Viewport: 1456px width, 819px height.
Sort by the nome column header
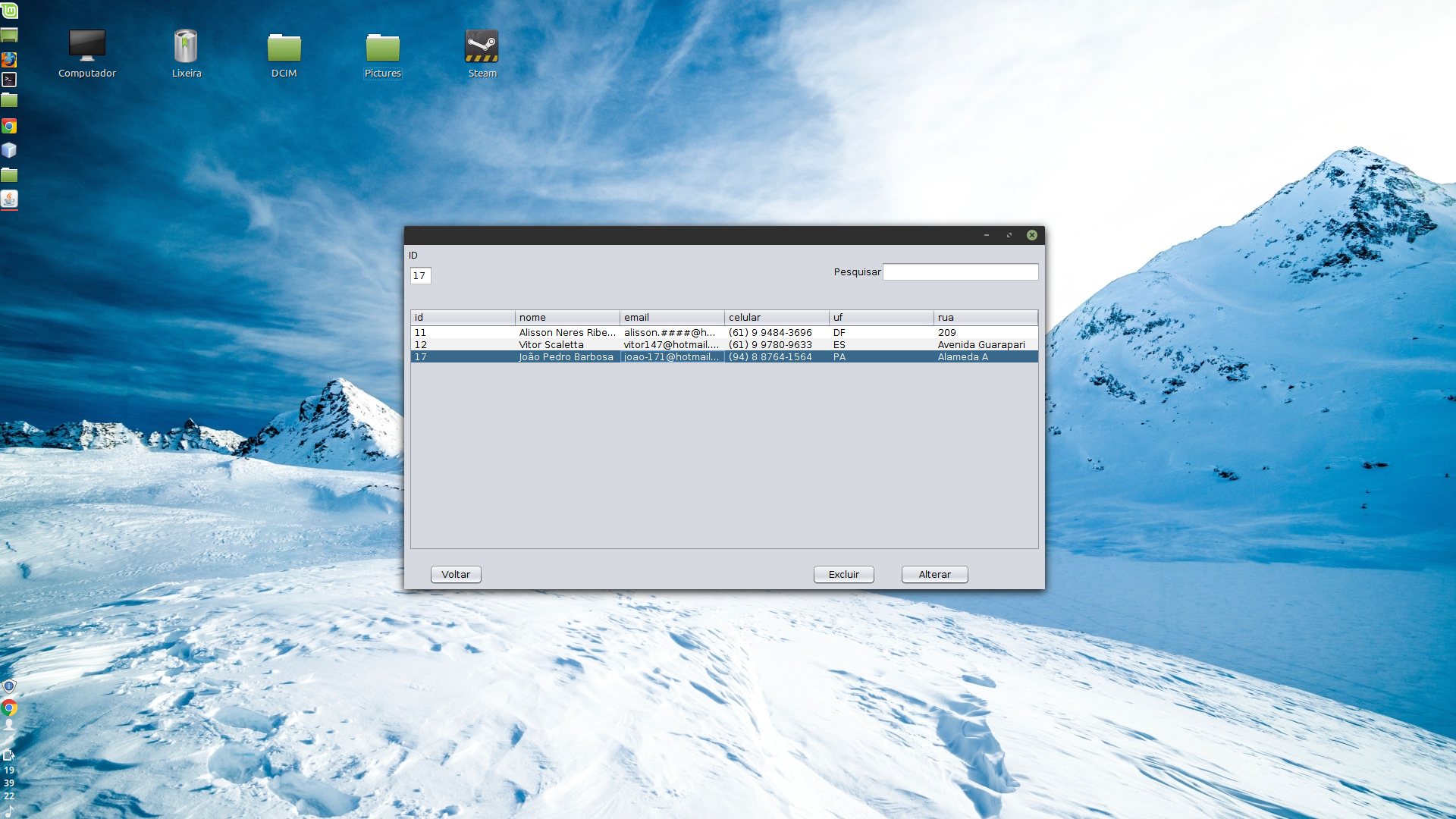coord(567,317)
